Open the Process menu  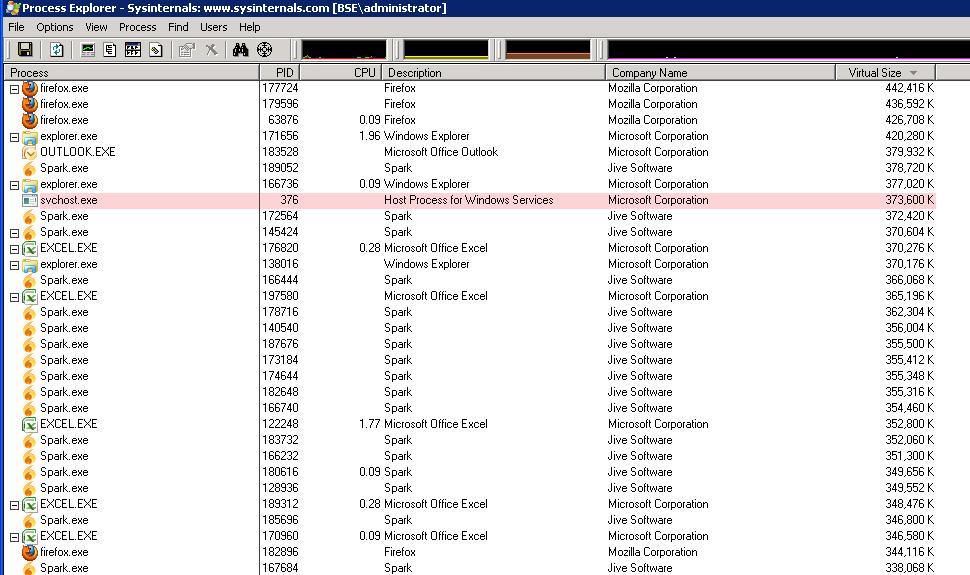137,27
